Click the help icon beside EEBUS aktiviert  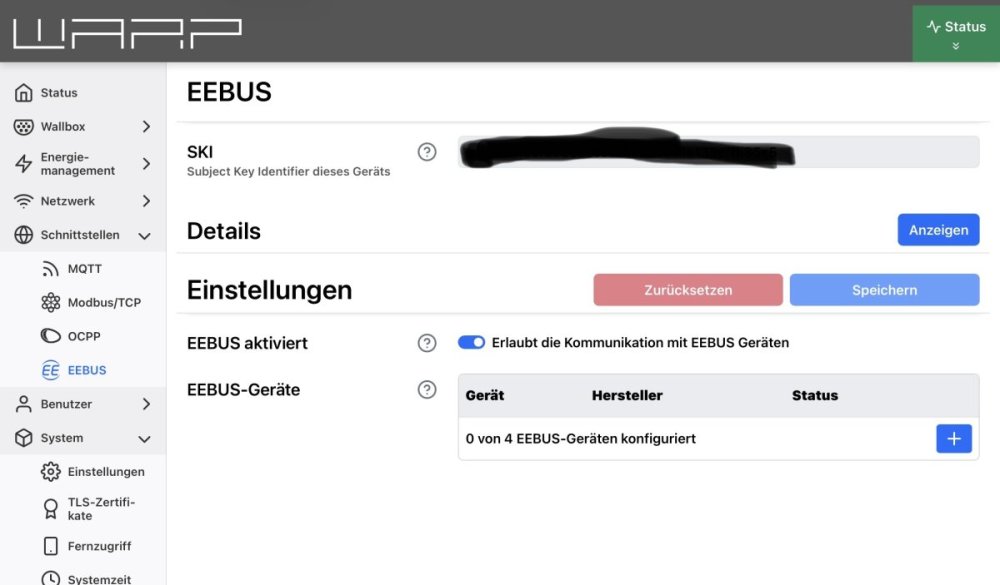(x=427, y=343)
